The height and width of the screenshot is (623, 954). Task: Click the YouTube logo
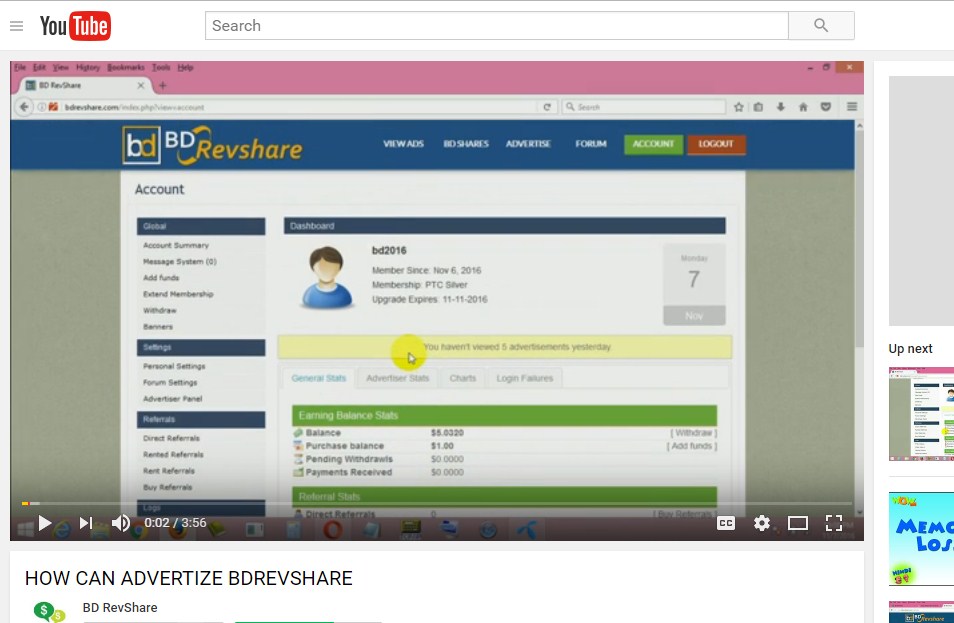(x=75, y=26)
